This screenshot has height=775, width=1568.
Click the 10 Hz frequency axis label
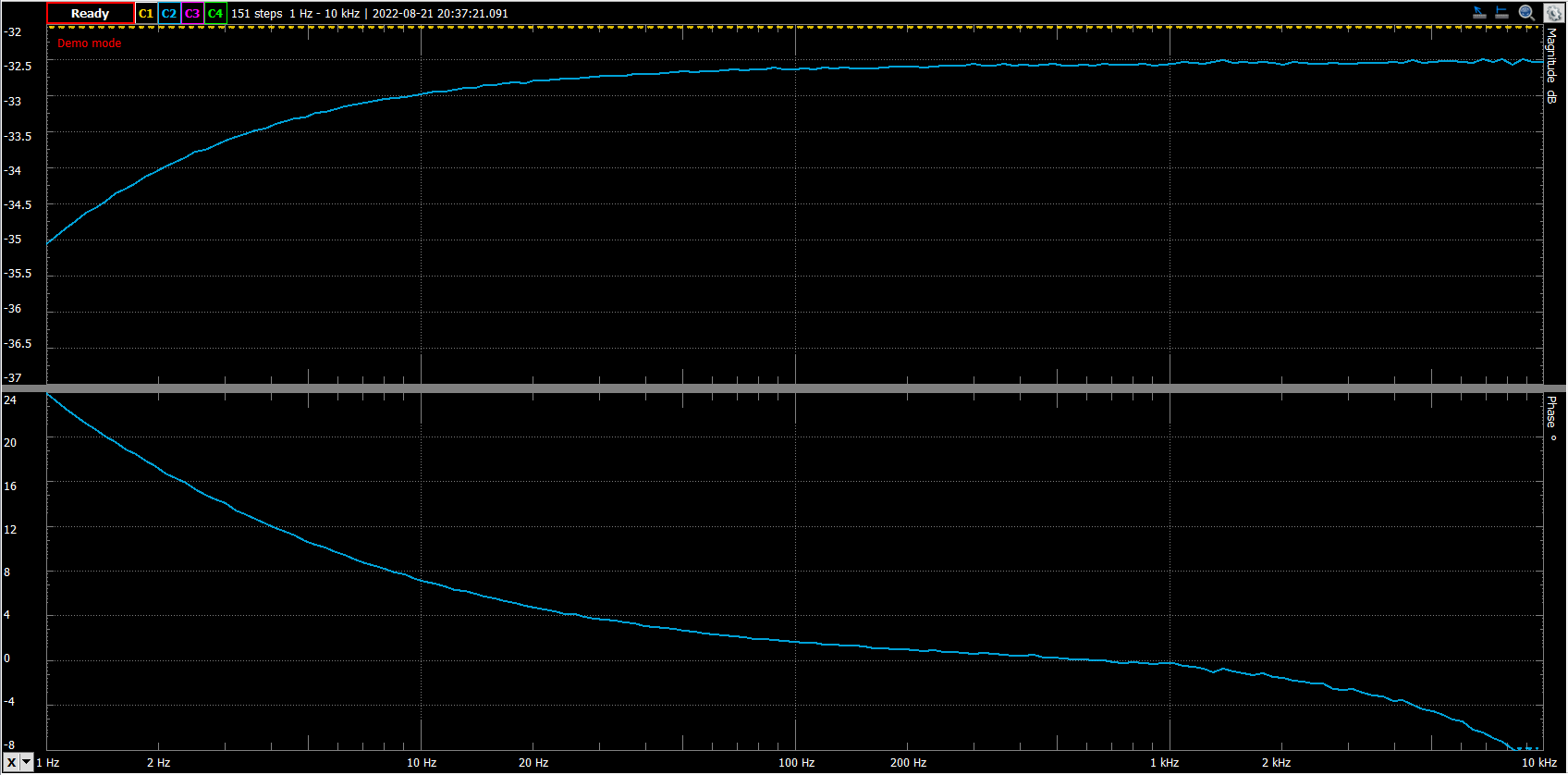pos(422,763)
